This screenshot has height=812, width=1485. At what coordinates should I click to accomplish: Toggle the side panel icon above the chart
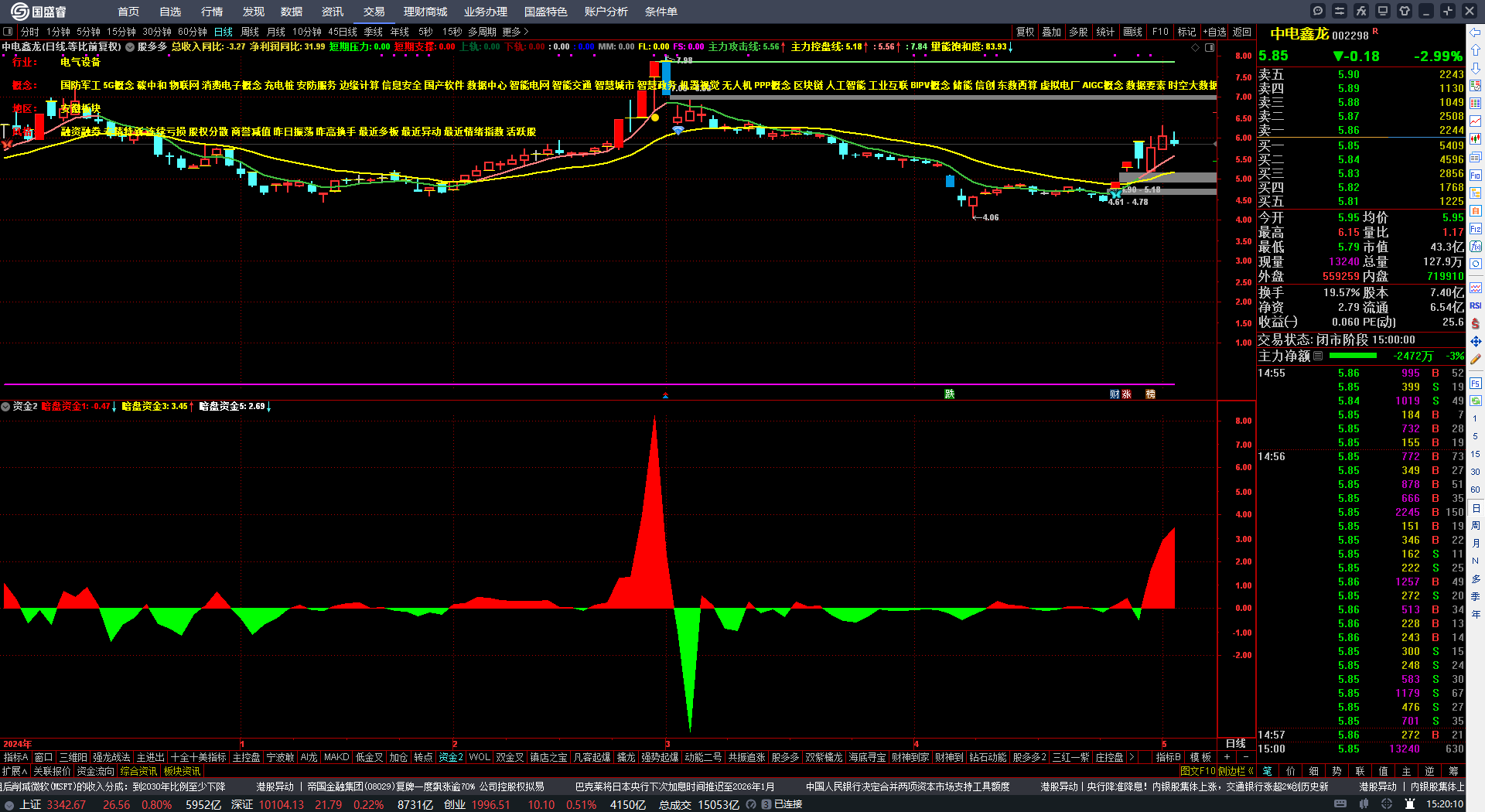1210,47
